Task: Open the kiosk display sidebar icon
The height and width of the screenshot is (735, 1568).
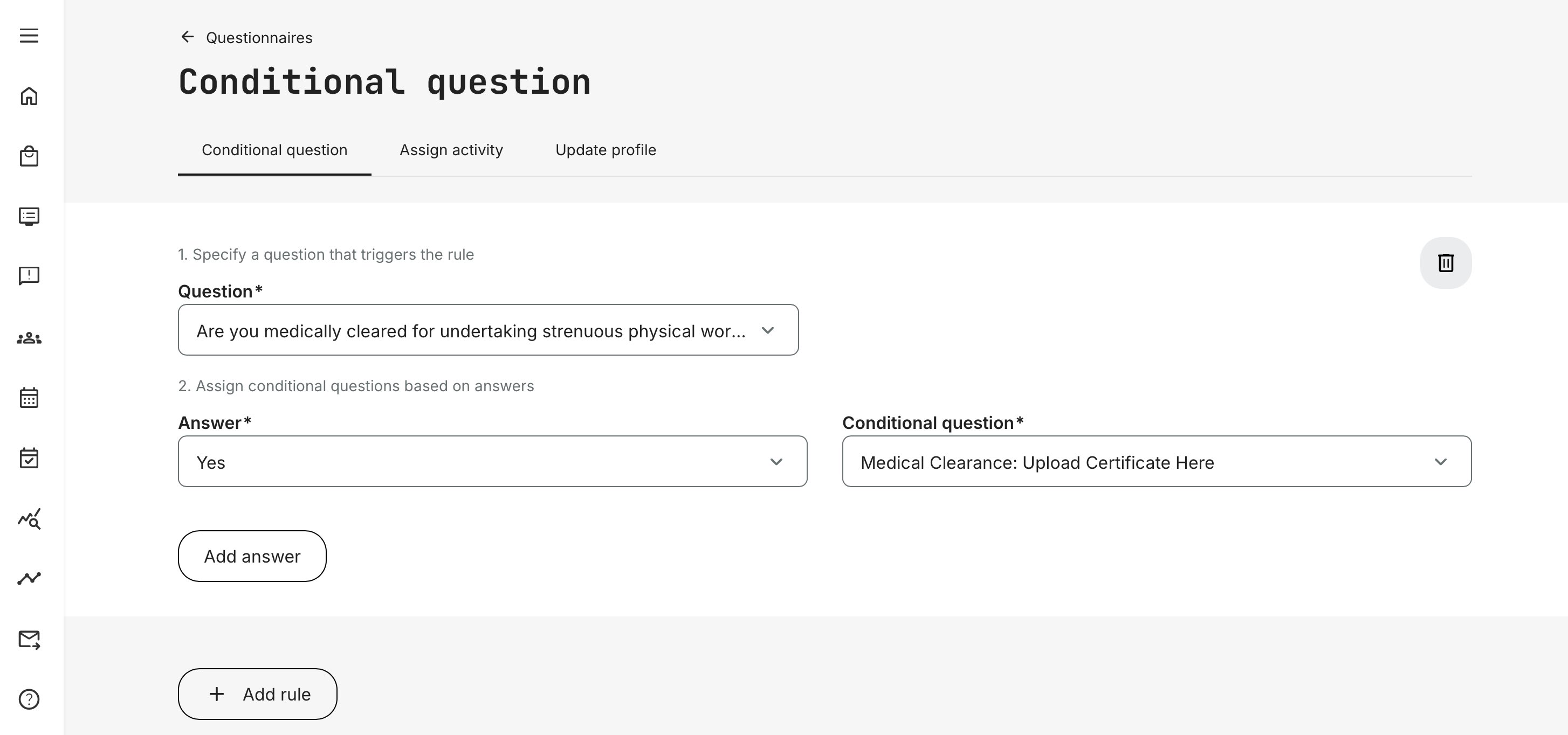Action: 29,217
